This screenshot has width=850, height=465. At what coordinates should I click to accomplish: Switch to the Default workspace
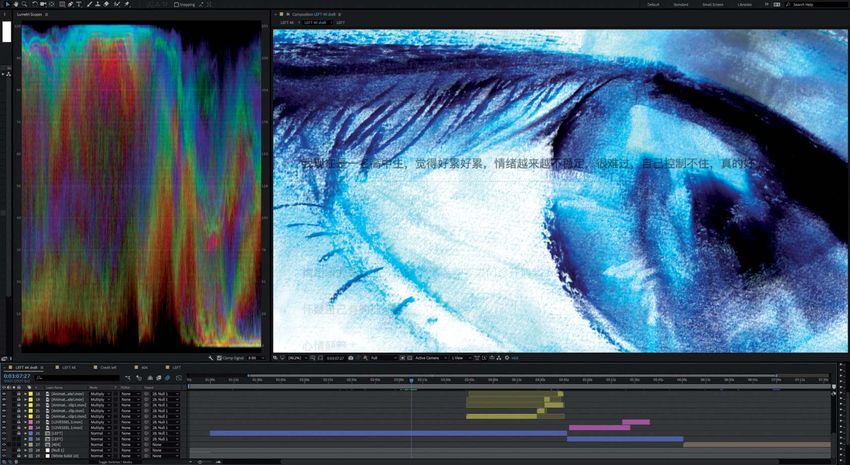click(x=653, y=4)
